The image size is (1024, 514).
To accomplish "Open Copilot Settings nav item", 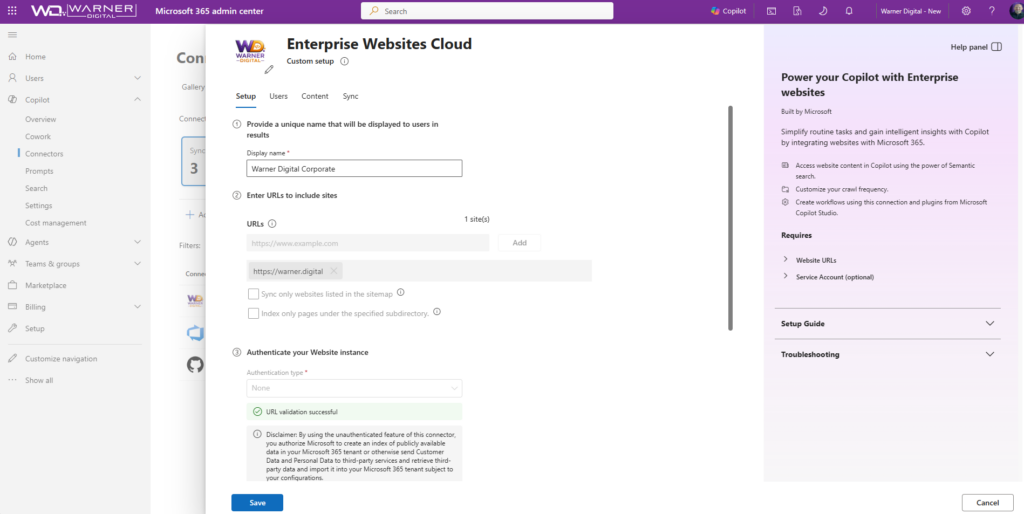I will (x=39, y=206).
